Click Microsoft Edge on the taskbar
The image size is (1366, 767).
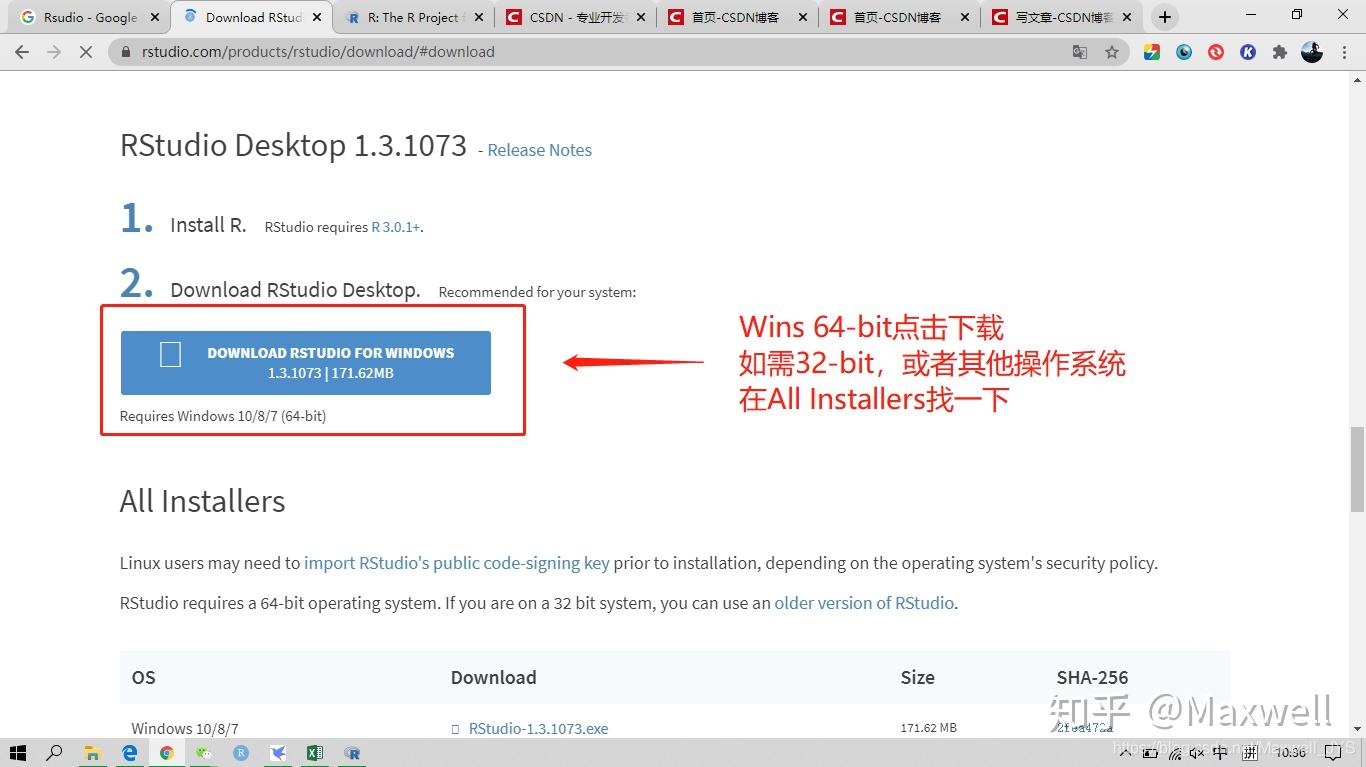point(130,753)
